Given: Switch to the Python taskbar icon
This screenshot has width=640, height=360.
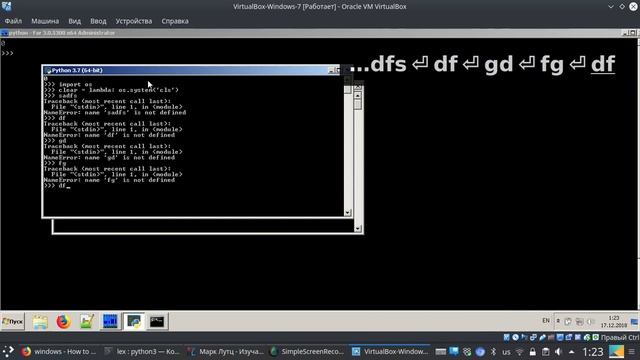Looking at the screenshot, I should [x=134, y=322].
